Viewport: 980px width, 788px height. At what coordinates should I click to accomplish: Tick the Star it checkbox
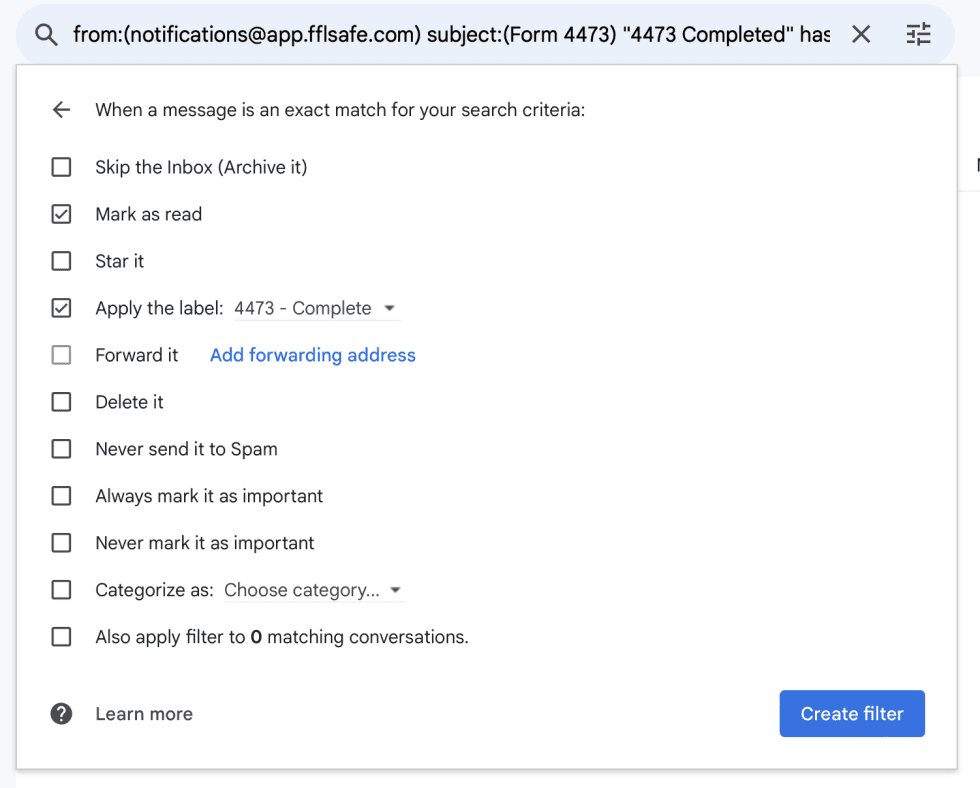tap(62, 261)
